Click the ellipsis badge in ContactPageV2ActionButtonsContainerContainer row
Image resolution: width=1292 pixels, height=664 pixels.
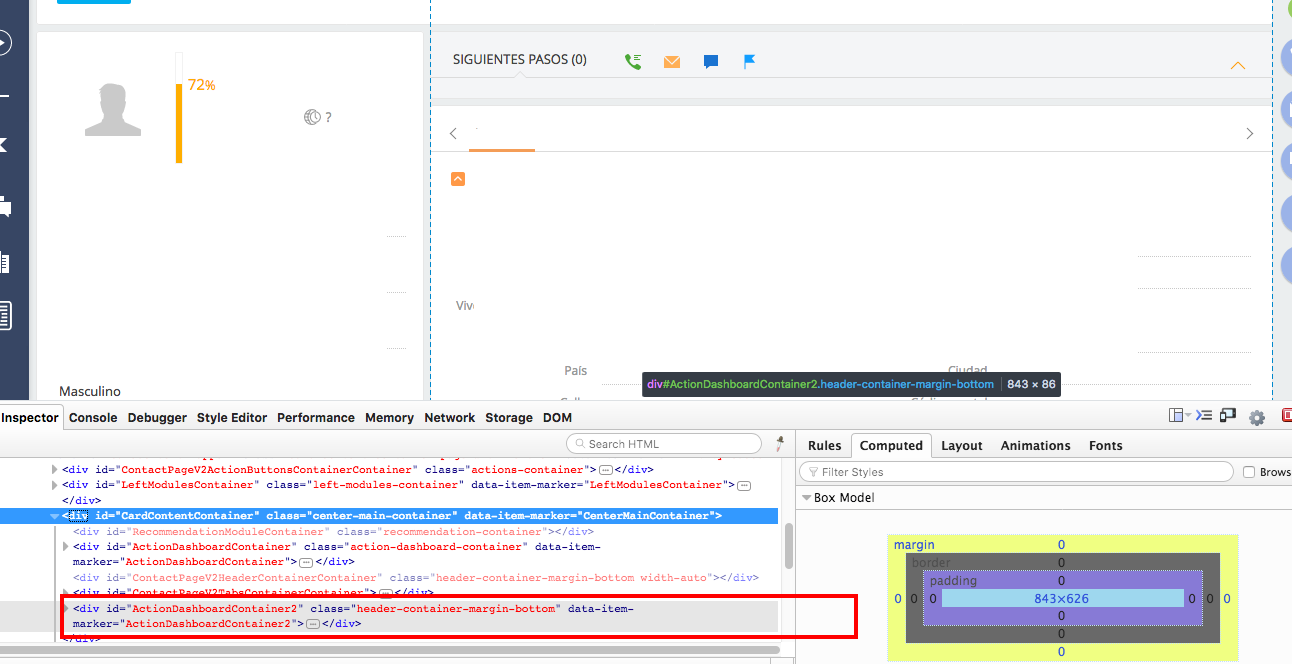606,469
